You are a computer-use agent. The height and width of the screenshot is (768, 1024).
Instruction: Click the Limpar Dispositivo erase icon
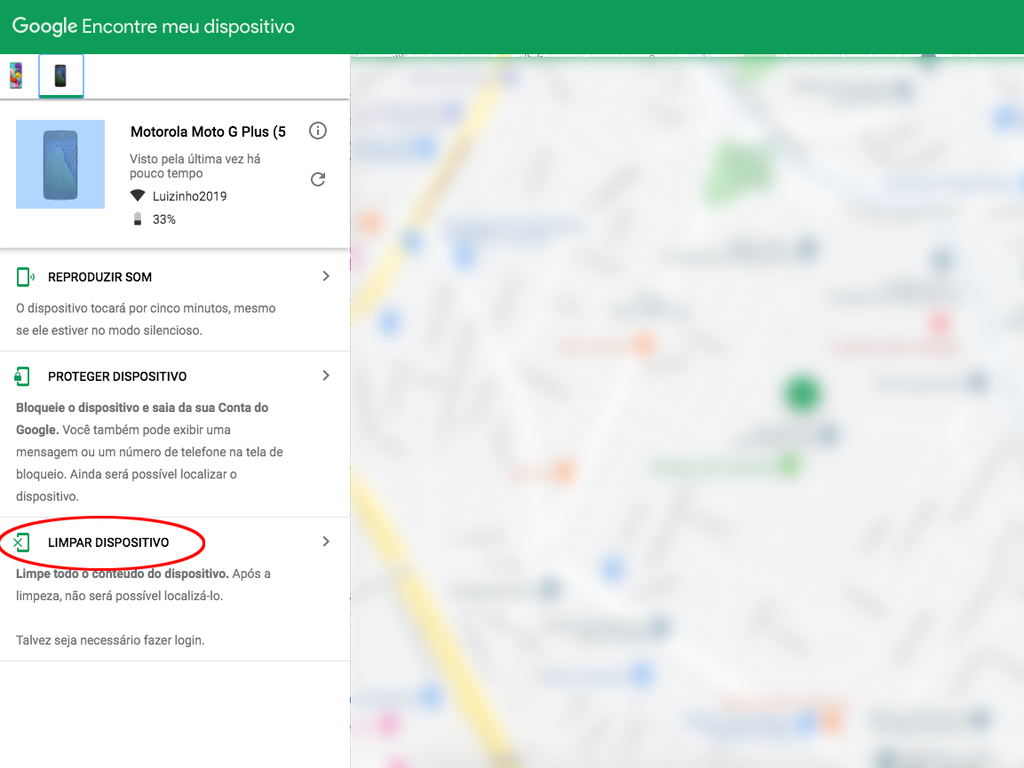click(x=22, y=542)
